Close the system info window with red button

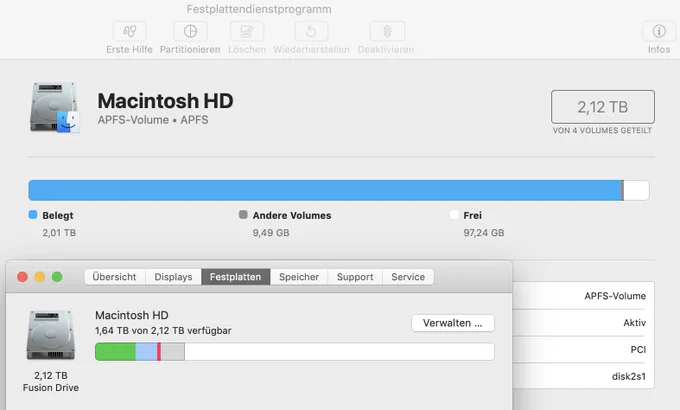tap(23, 277)
